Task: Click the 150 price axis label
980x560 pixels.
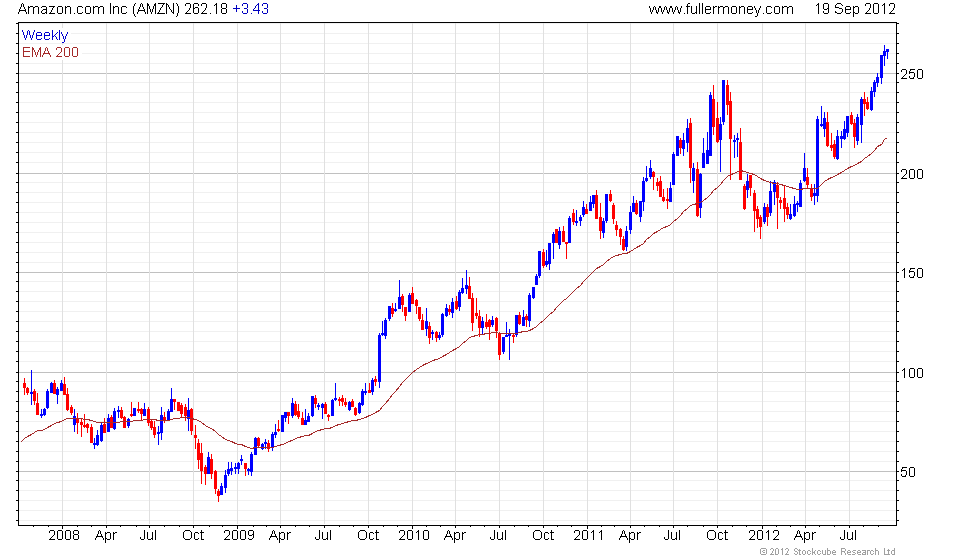Action: 911,273
